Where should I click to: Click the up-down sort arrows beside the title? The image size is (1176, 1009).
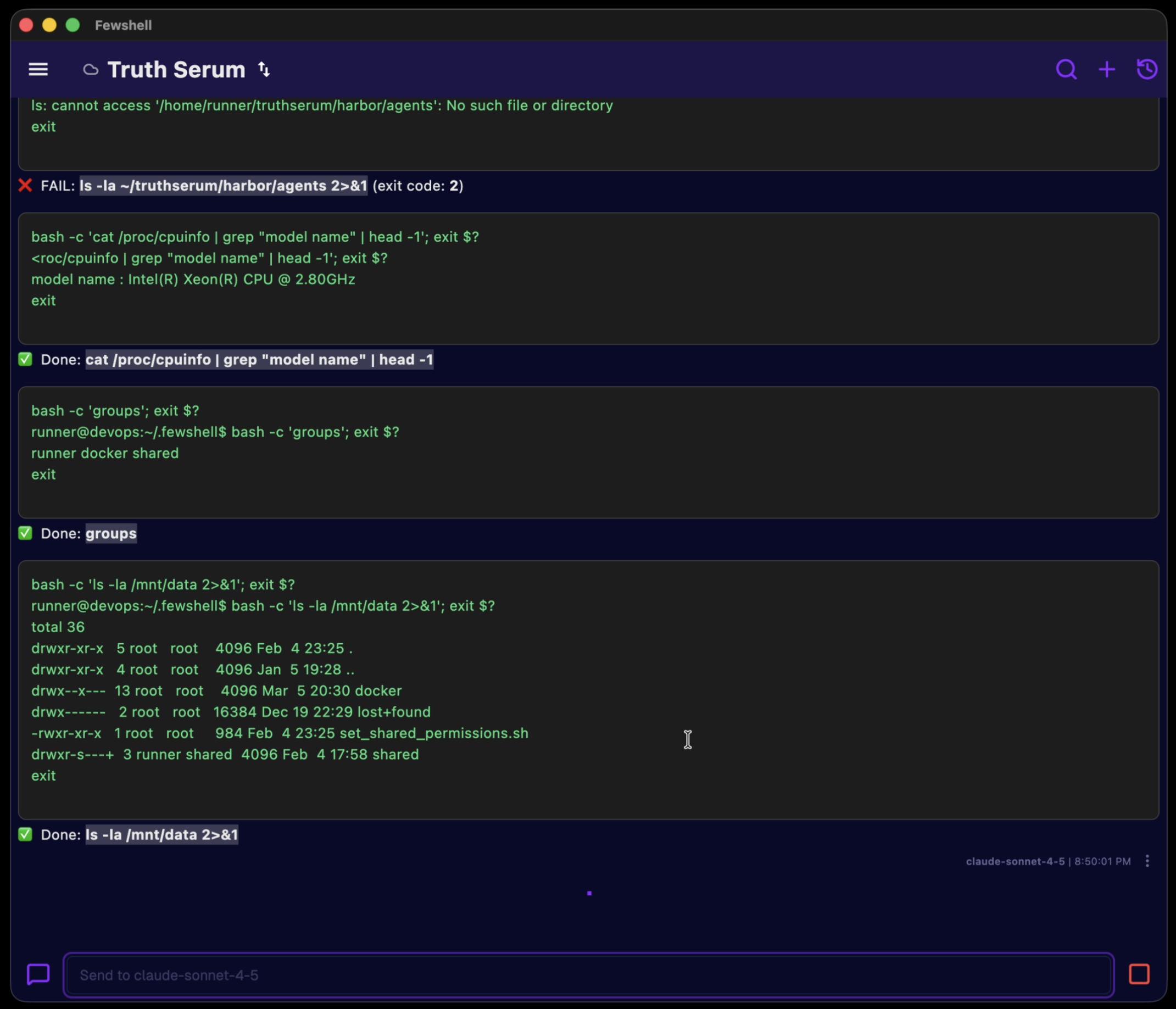pos(263,69)
